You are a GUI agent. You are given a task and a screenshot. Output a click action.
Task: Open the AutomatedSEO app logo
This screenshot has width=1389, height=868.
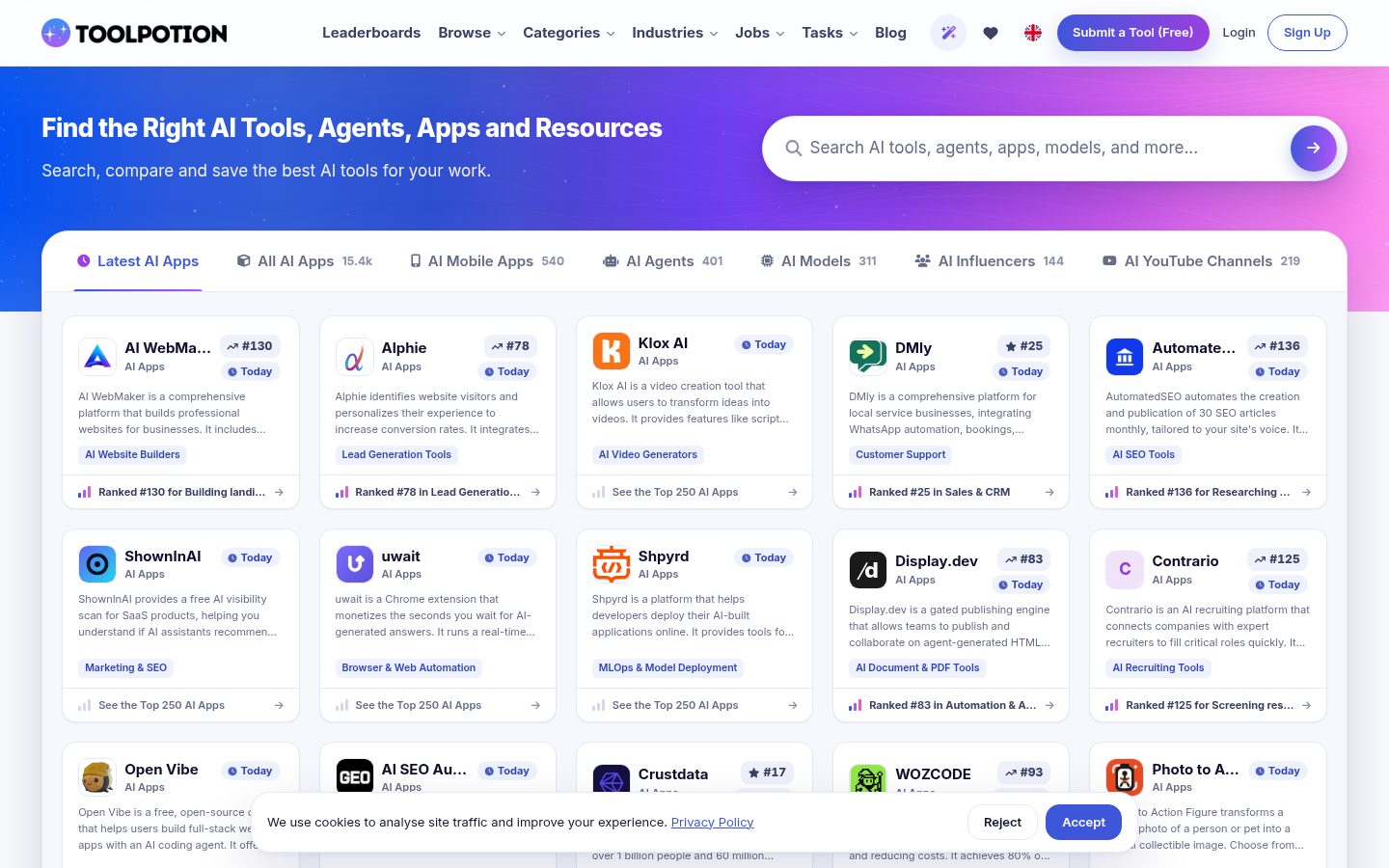(x=1125, y=356)
